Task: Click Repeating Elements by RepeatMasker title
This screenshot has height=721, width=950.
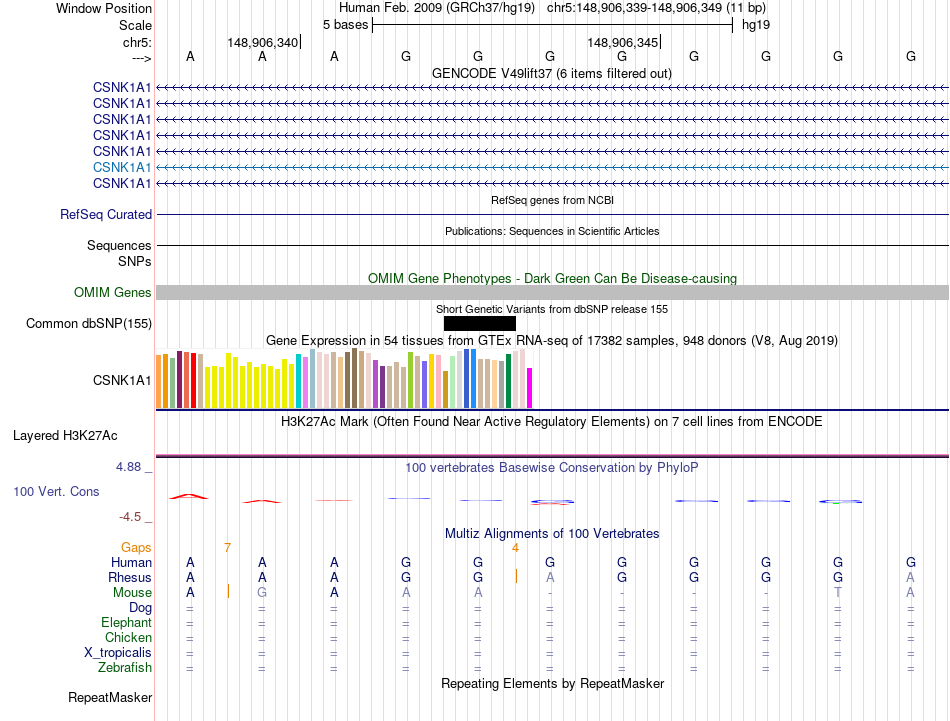Action: pyautogui.click(x=553, y=683)
